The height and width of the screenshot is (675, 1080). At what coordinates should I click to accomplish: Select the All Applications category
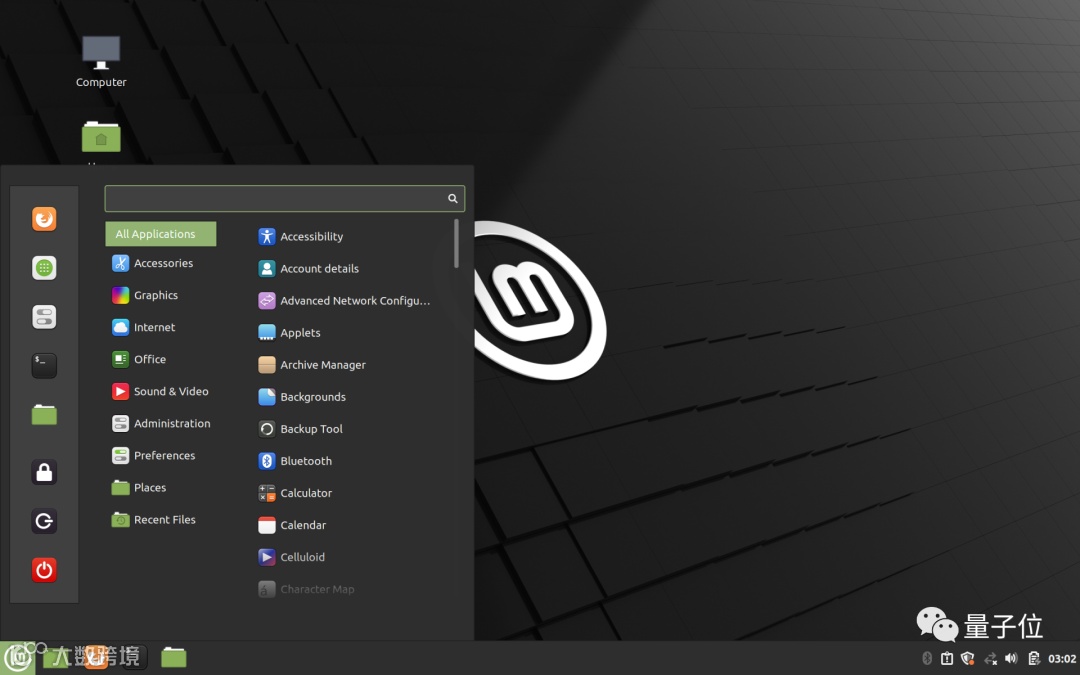click(160, 234)
